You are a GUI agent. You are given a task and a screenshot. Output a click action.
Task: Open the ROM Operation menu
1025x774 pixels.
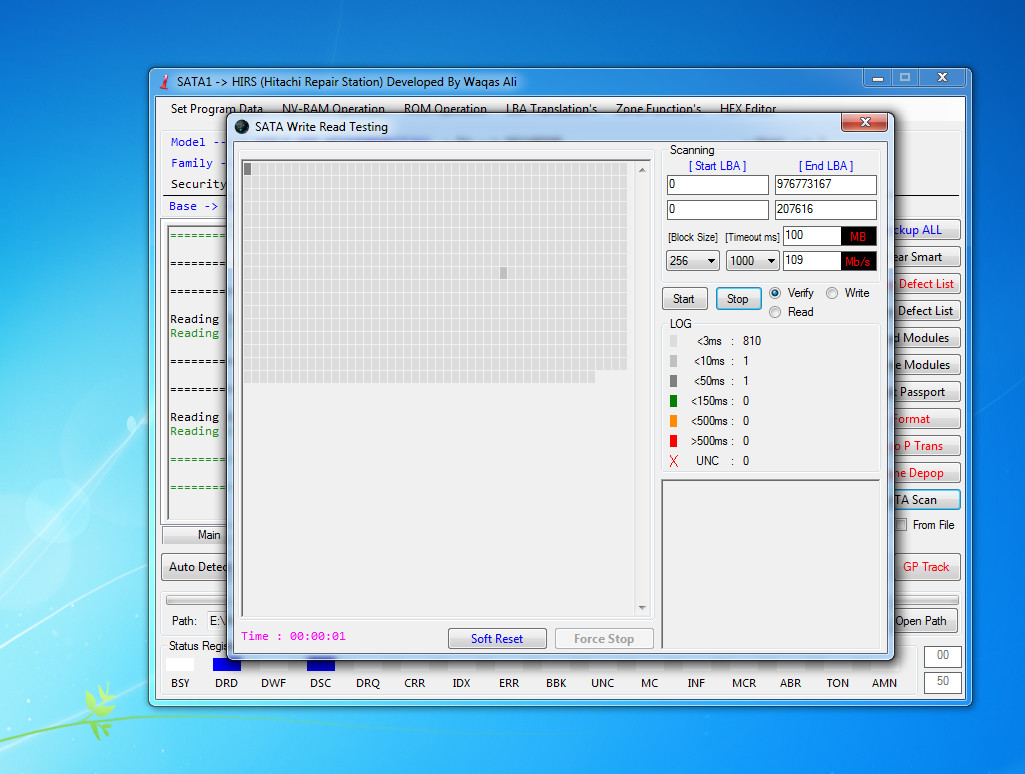[445, 109]
